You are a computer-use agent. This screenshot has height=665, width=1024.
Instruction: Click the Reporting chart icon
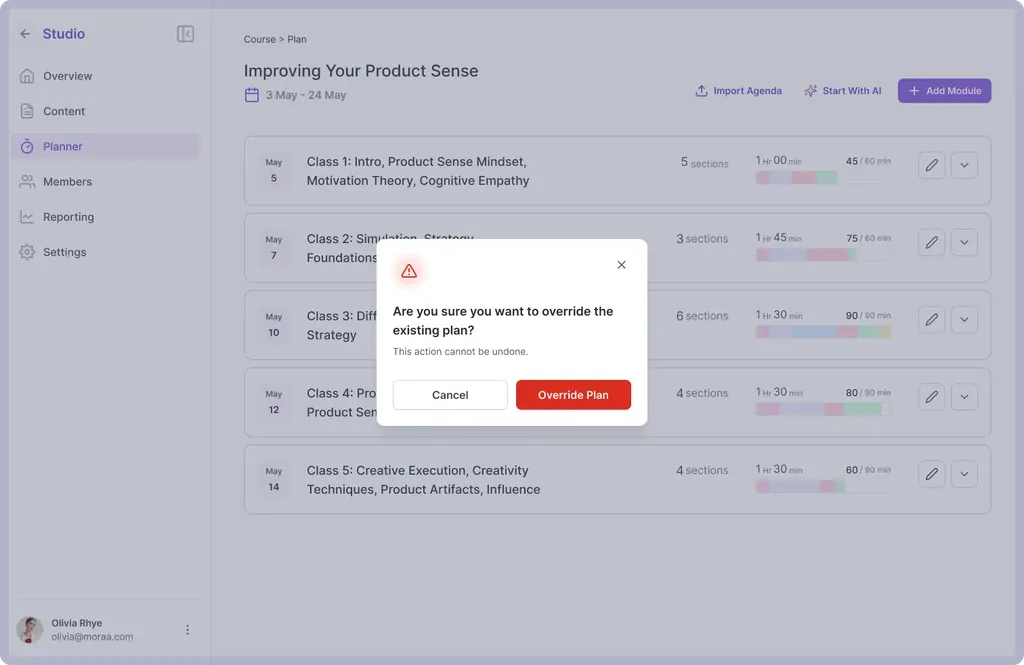pyautogui.click(x=27, y=217)
